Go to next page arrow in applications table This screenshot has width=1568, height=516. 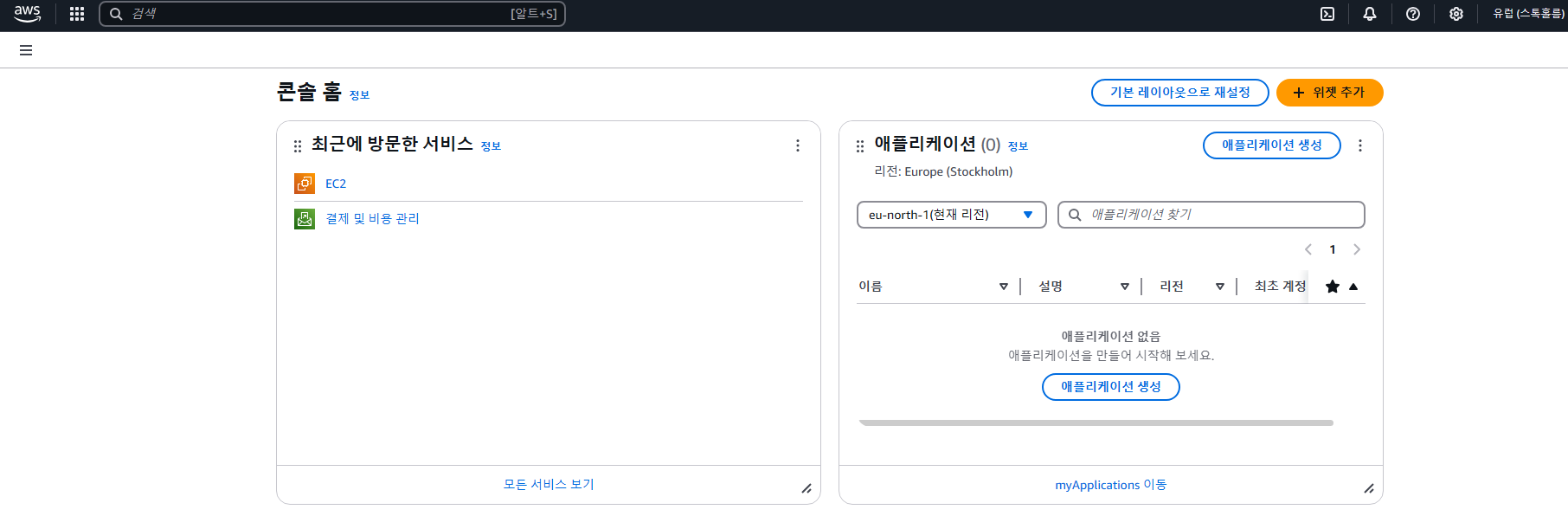(1357, 249)
